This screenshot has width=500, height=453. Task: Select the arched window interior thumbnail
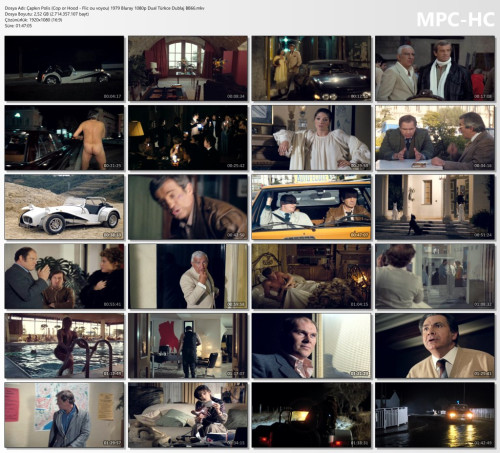(x=188, y=68)
